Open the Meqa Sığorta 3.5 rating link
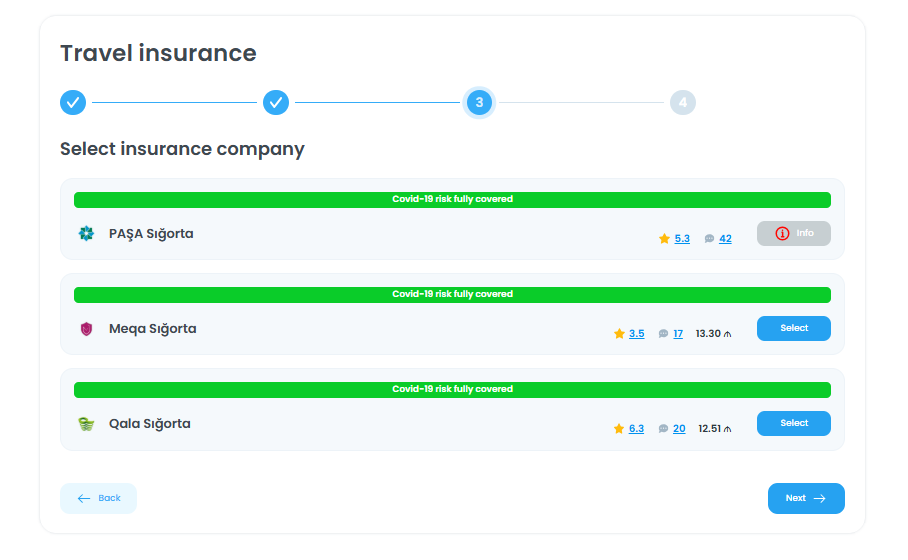 (x=637, y=334)
